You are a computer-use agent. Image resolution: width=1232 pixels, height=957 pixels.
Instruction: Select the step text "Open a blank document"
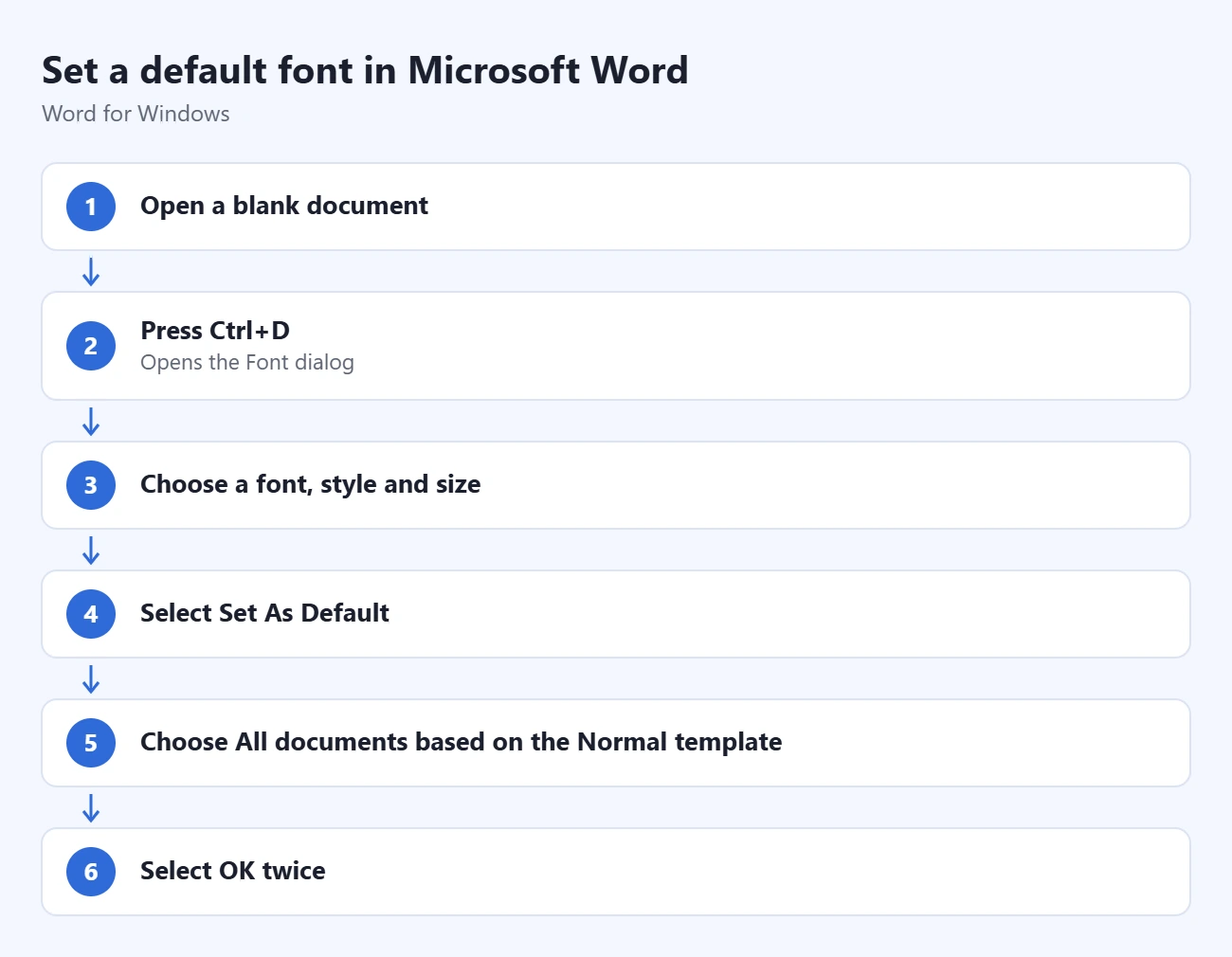pos(284,206)
